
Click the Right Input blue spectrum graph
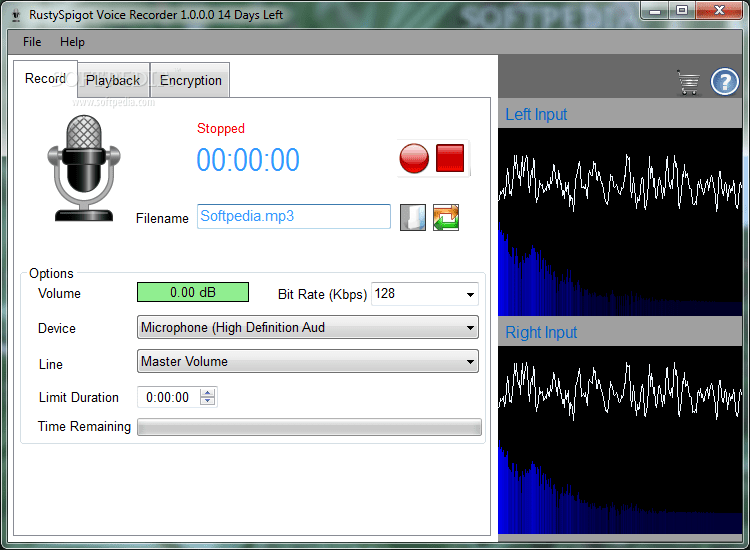[620, 488]
